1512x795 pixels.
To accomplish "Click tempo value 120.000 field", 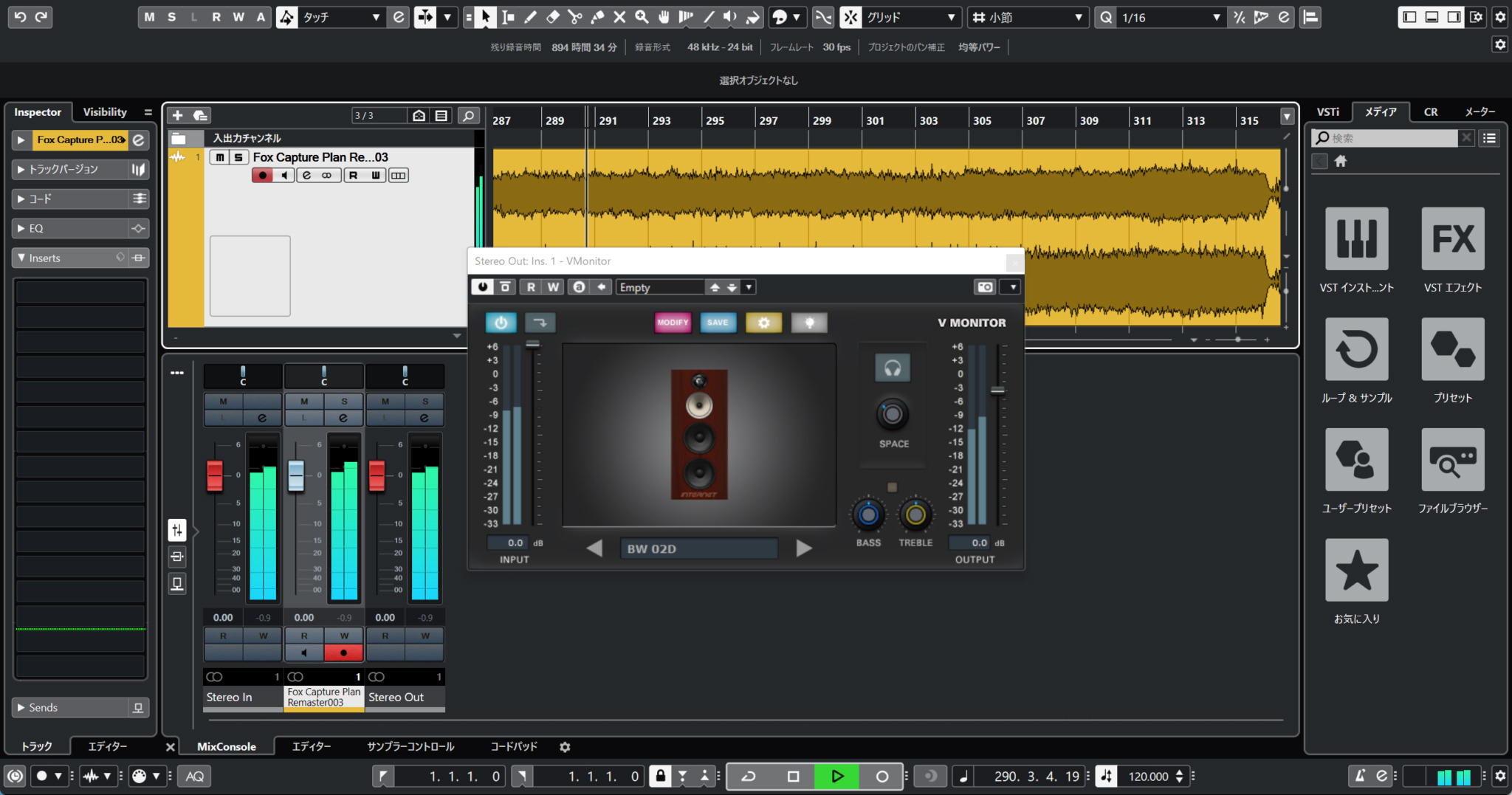I will point(1149,776).
